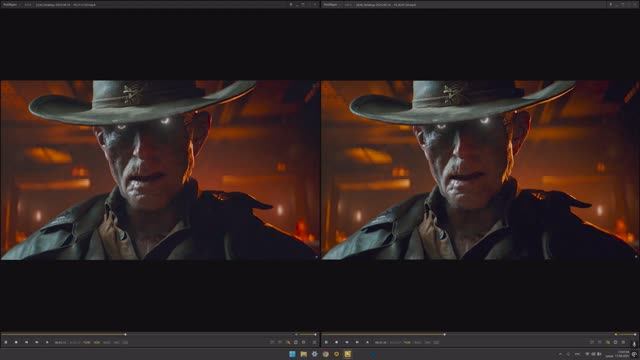Image resolution: width=640 pixels, height=360 pixels.
Task: Open the taskbar clock and date
Action: [x=618, y=354]
